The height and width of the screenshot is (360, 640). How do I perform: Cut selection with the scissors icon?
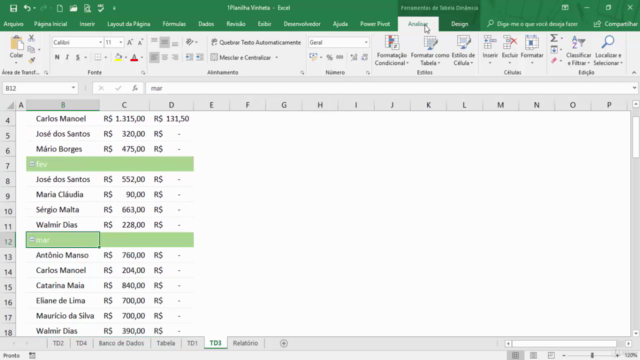(31, 38)
